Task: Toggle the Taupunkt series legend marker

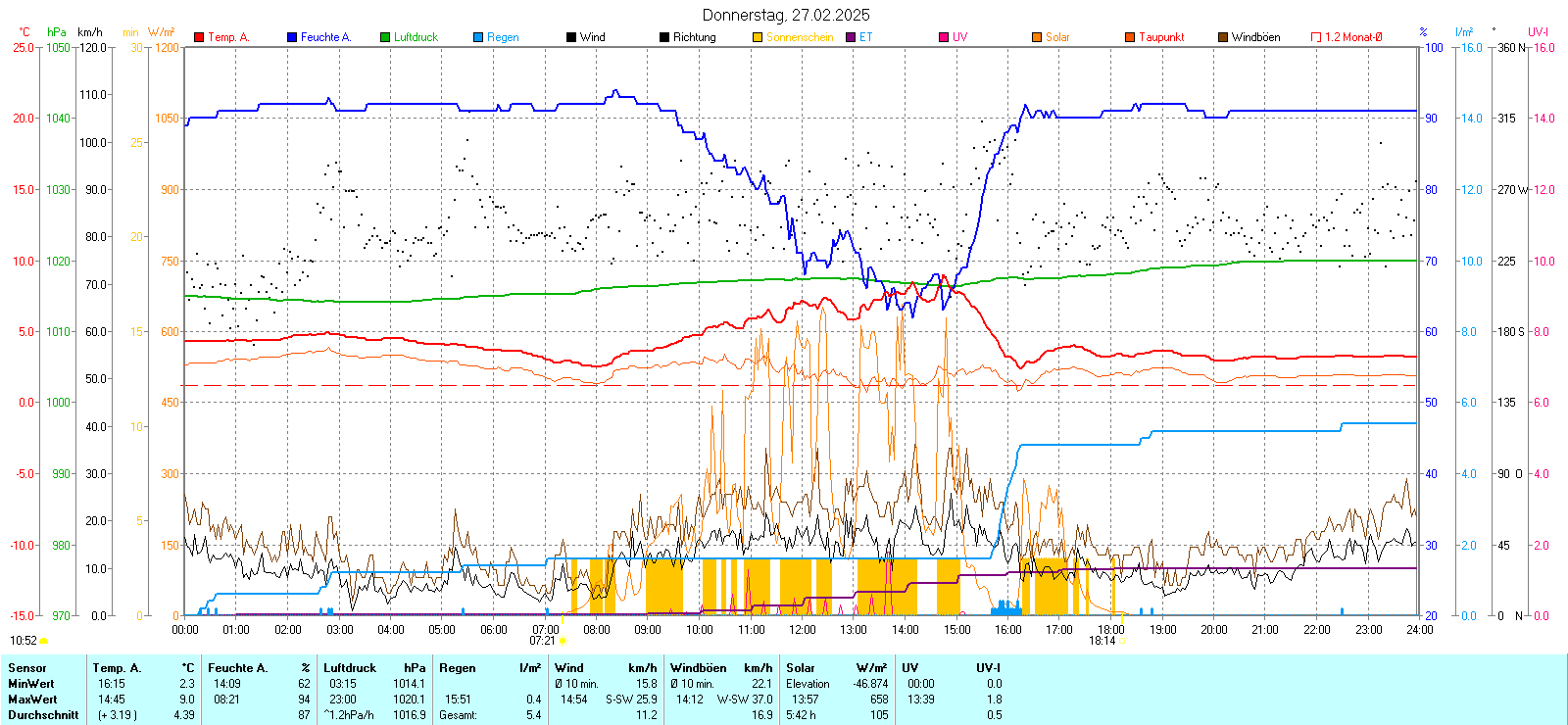Action: tap(1130, 37)
